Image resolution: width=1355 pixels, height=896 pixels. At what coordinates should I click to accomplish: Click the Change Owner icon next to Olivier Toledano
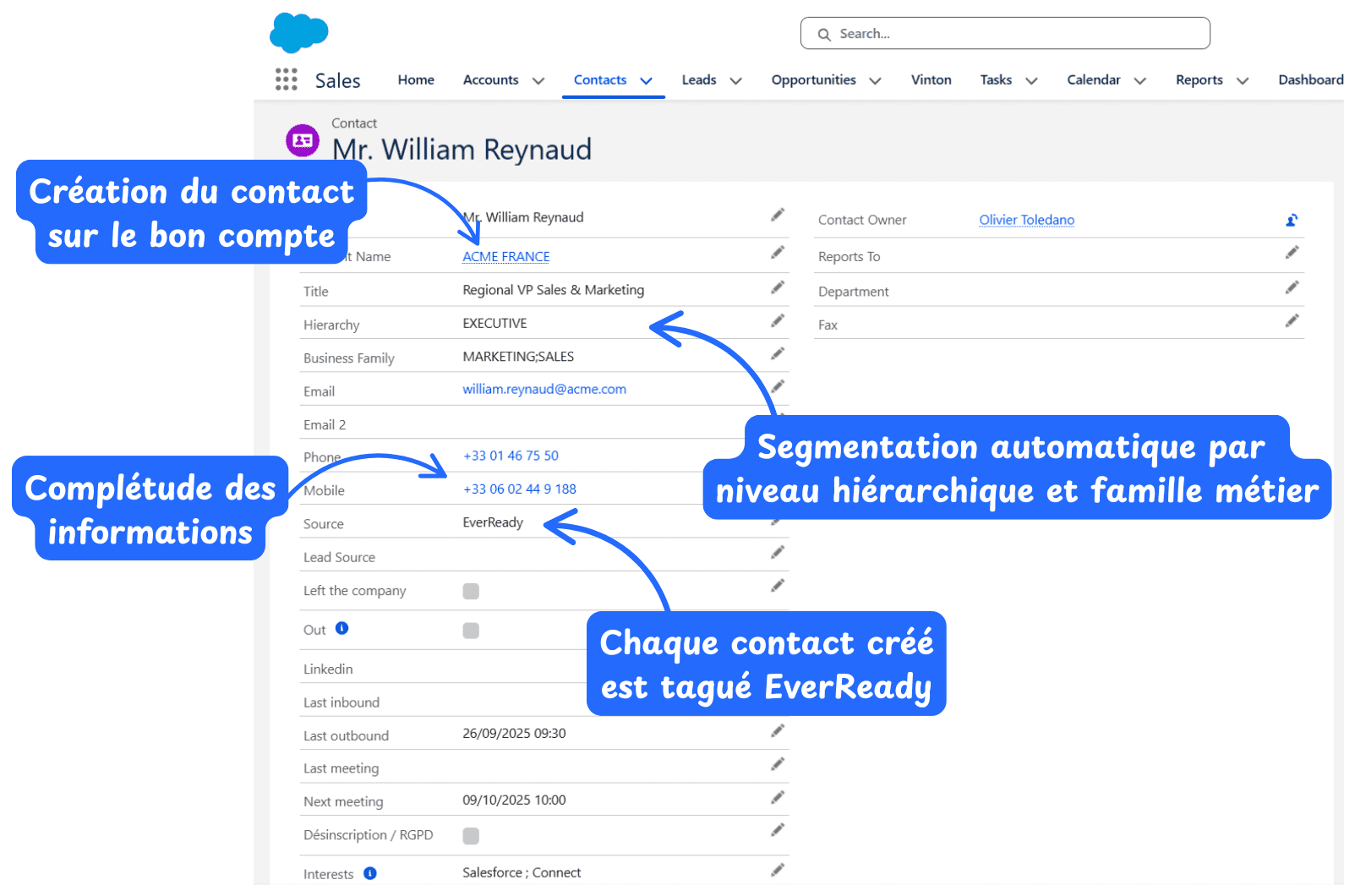[x=1292, y=220]
